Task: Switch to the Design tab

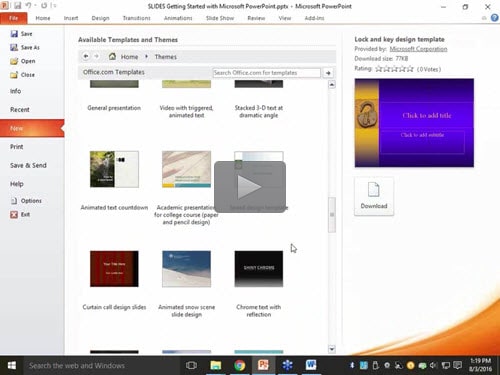Action: pyautogui.click(x=100, y=18)
